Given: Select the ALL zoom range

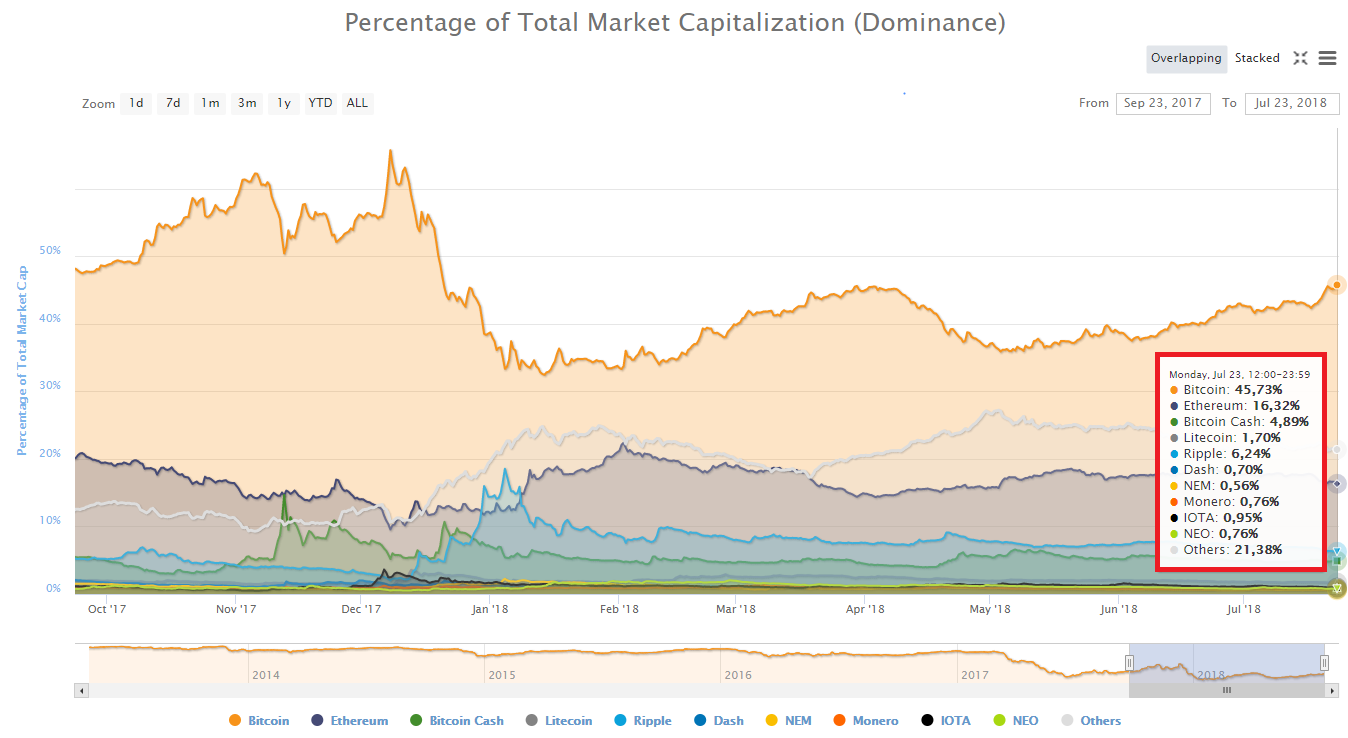Looking at the screenshot, I should (x=357, y=103).
